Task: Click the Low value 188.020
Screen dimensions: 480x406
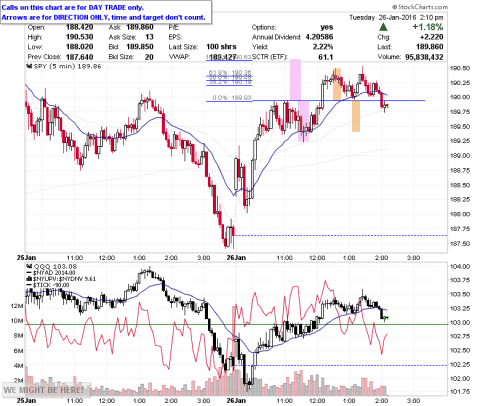Action: click(x=79, y=47)
